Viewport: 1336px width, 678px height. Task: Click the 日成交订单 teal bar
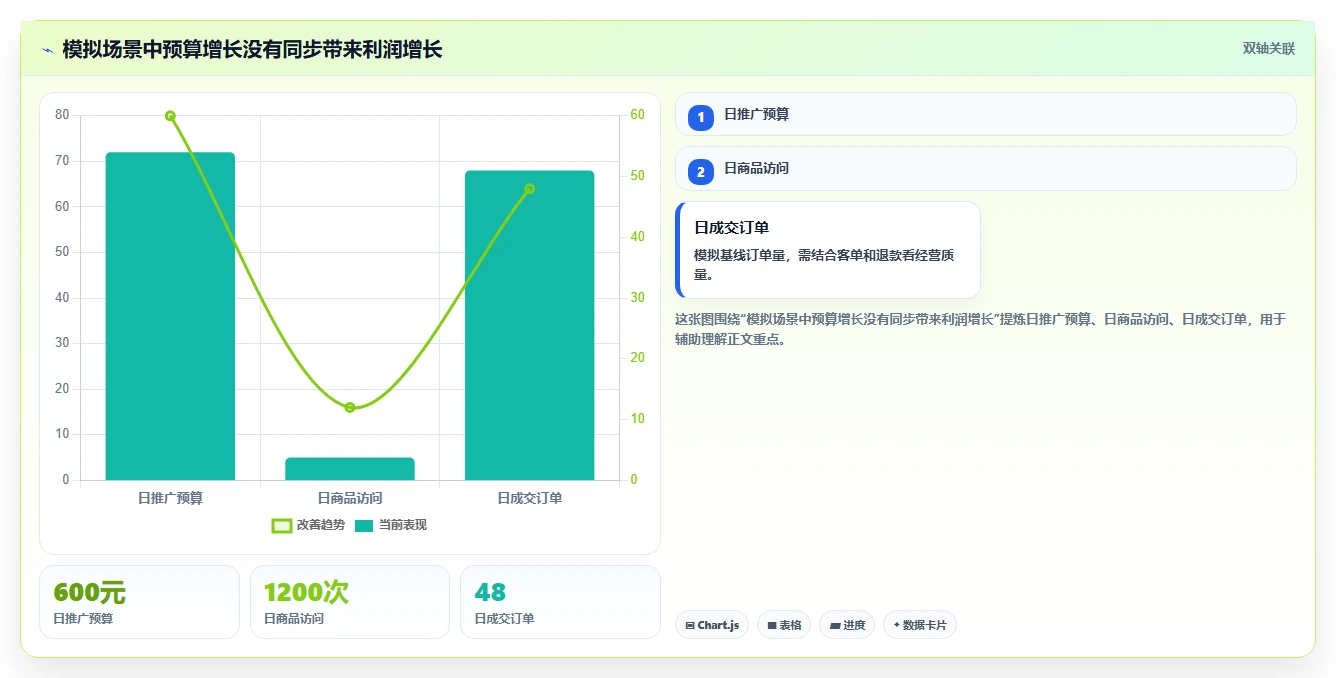(x=529, y=325)
